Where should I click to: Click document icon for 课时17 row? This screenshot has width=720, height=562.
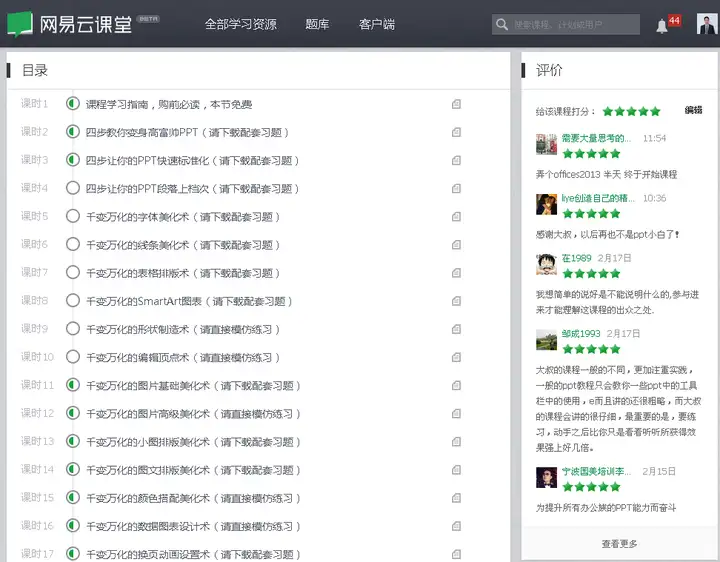456,554
